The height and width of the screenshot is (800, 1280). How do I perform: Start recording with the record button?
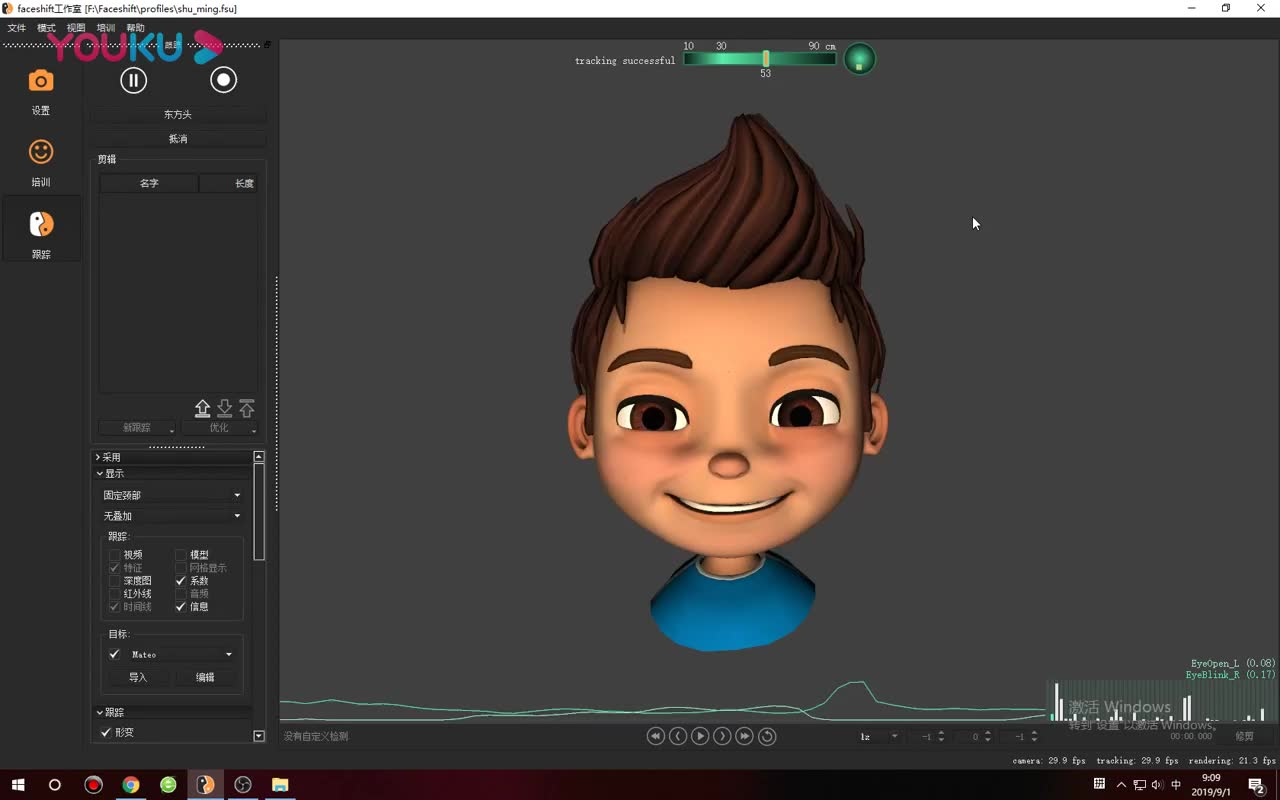pyautogui.click(x=223, y=80)
